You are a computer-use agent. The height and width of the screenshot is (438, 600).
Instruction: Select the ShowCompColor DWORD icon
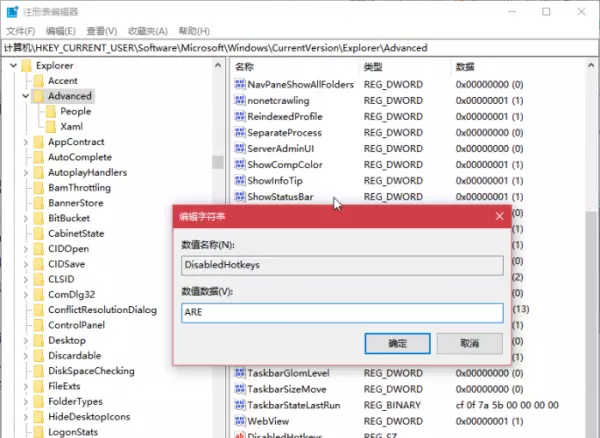coord(240,164)
